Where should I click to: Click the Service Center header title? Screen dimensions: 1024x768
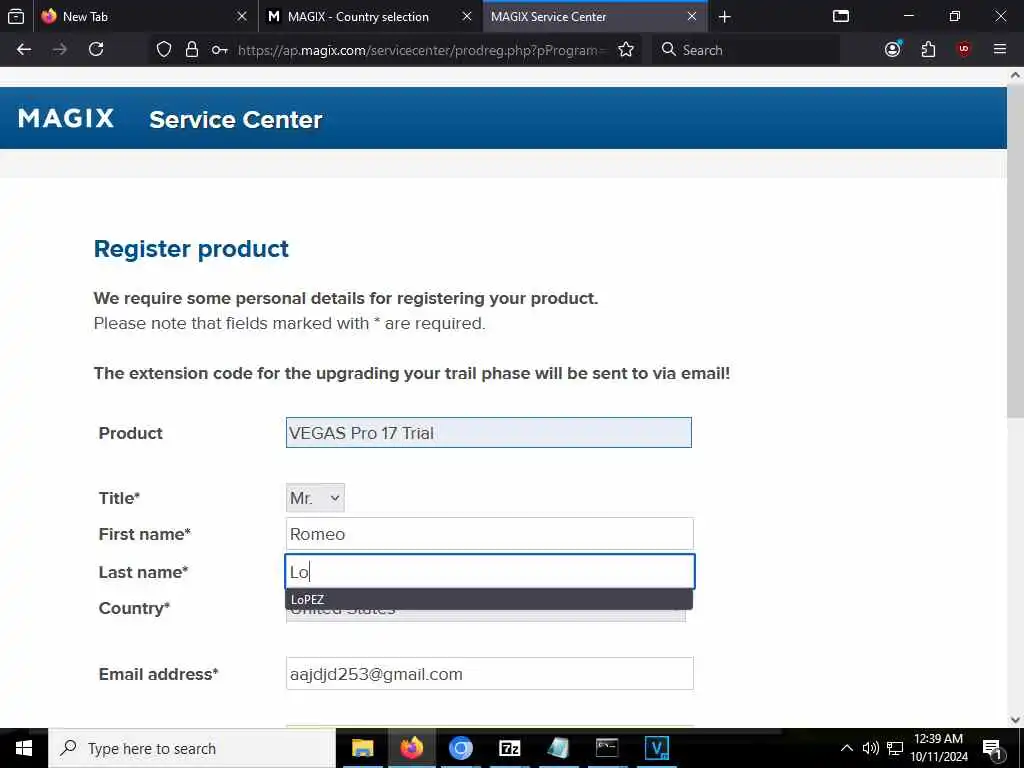tap(236, 120)
